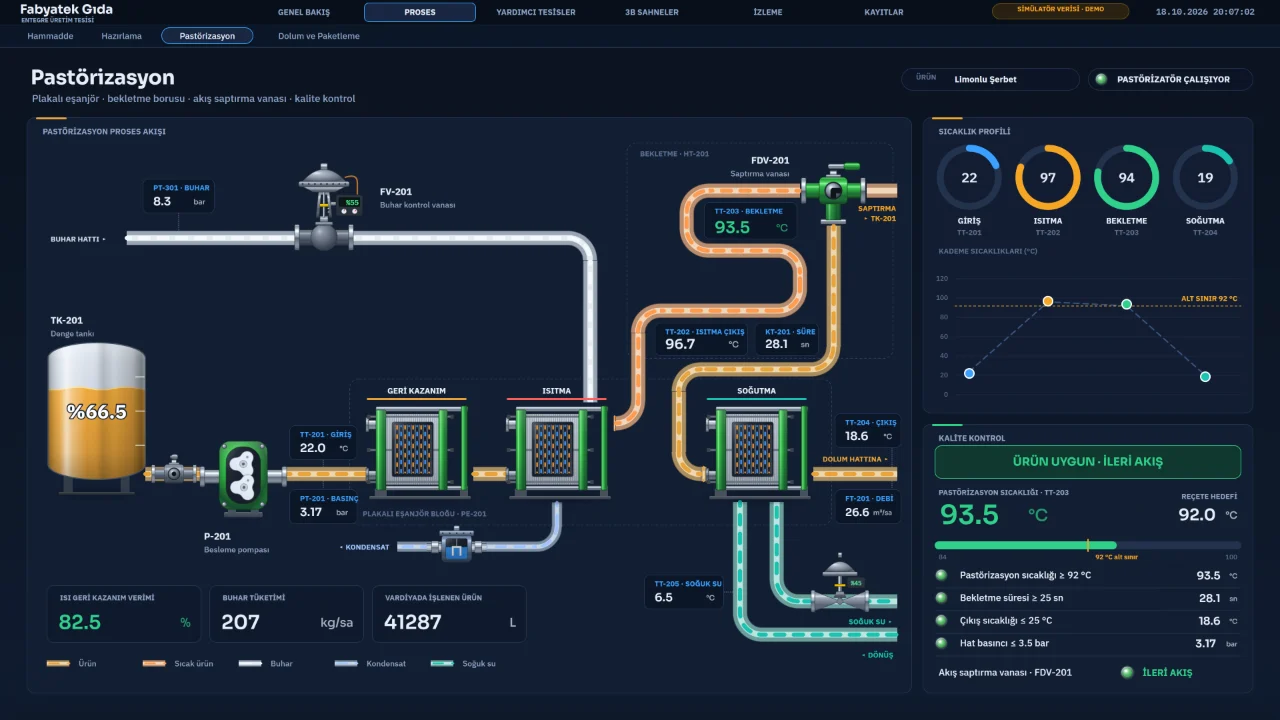Screen dimensions: 1280x720
Task: Click the Bekletme temperature gauge ring
Action: pos(1127,178)
